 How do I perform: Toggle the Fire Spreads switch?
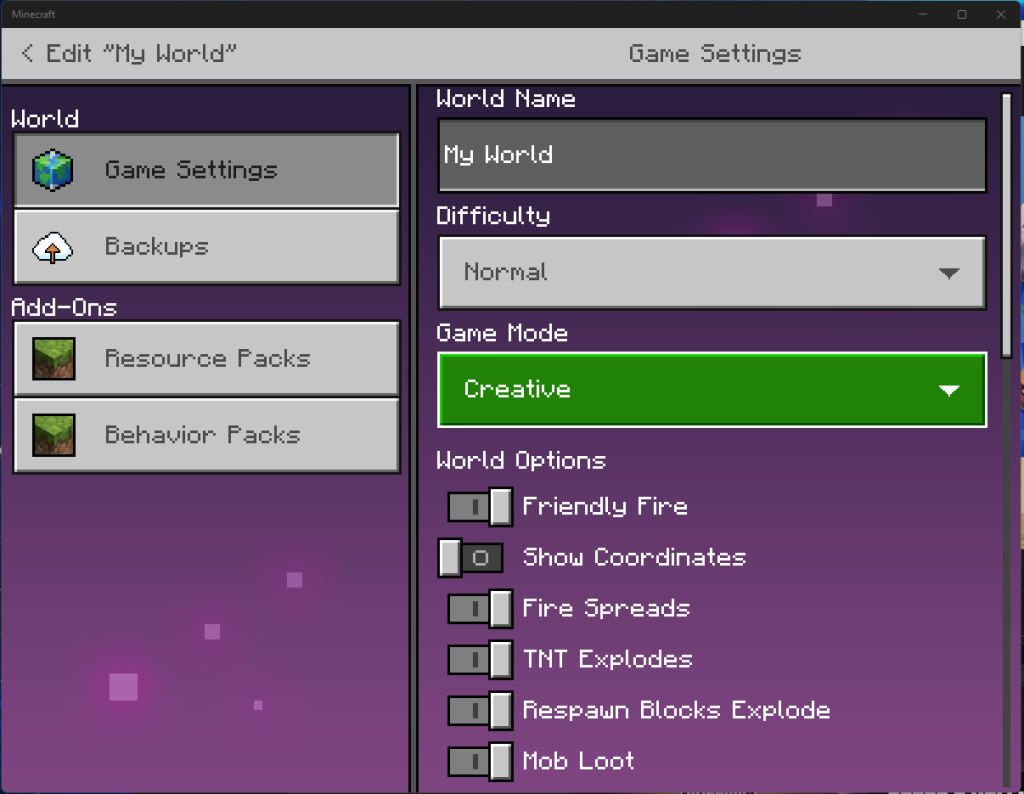pyautogui.click(x=480, y=609)
